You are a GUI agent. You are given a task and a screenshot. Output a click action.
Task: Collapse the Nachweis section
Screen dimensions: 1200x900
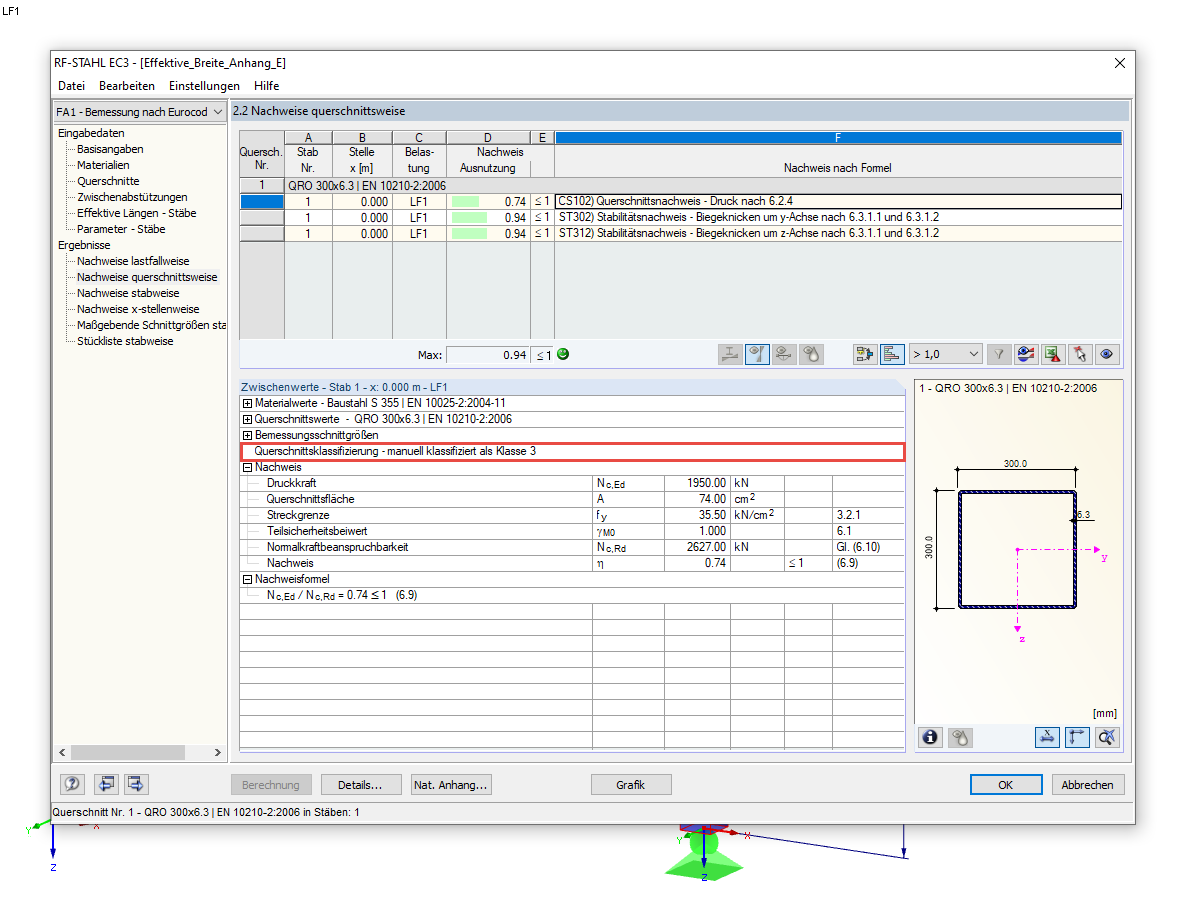tap(248, 467)
